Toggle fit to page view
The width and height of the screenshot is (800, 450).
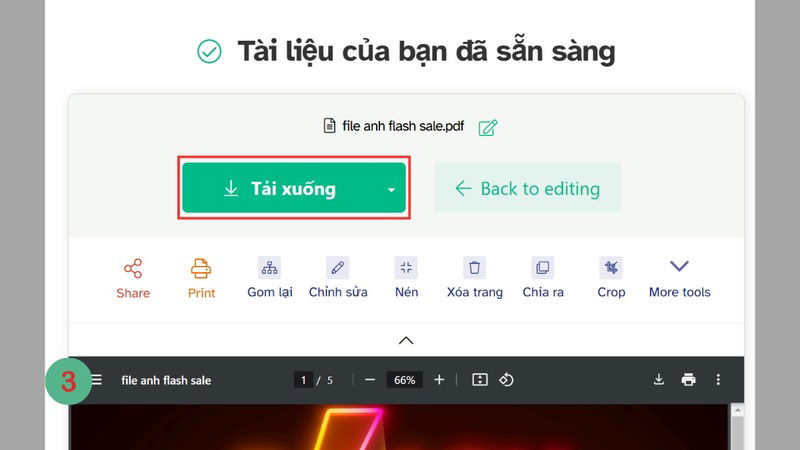[x=480, y=380]
